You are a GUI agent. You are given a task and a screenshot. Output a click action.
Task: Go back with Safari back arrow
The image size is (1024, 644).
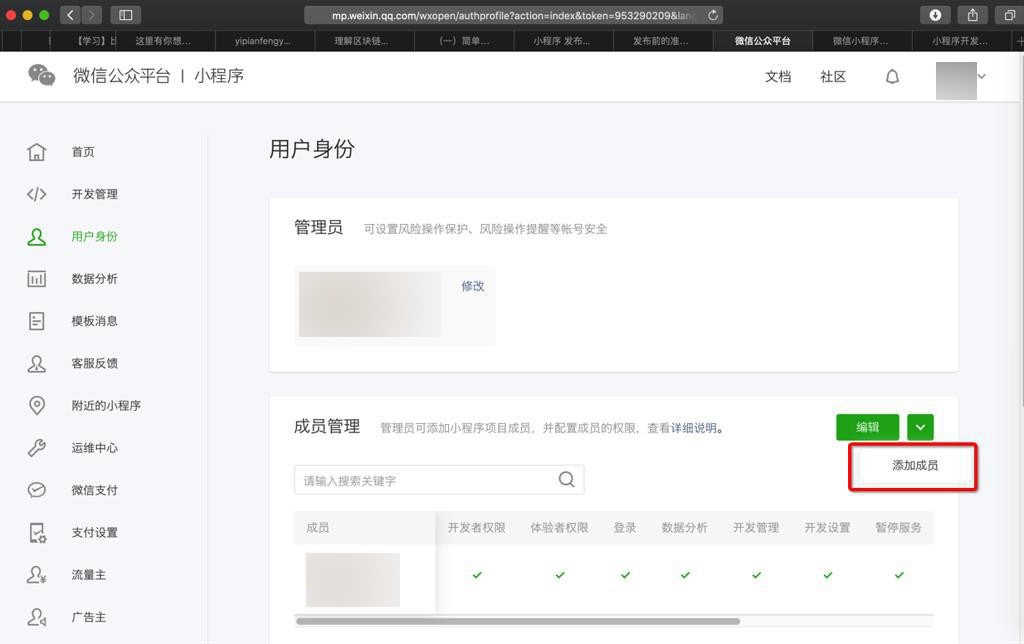(70, 15)
